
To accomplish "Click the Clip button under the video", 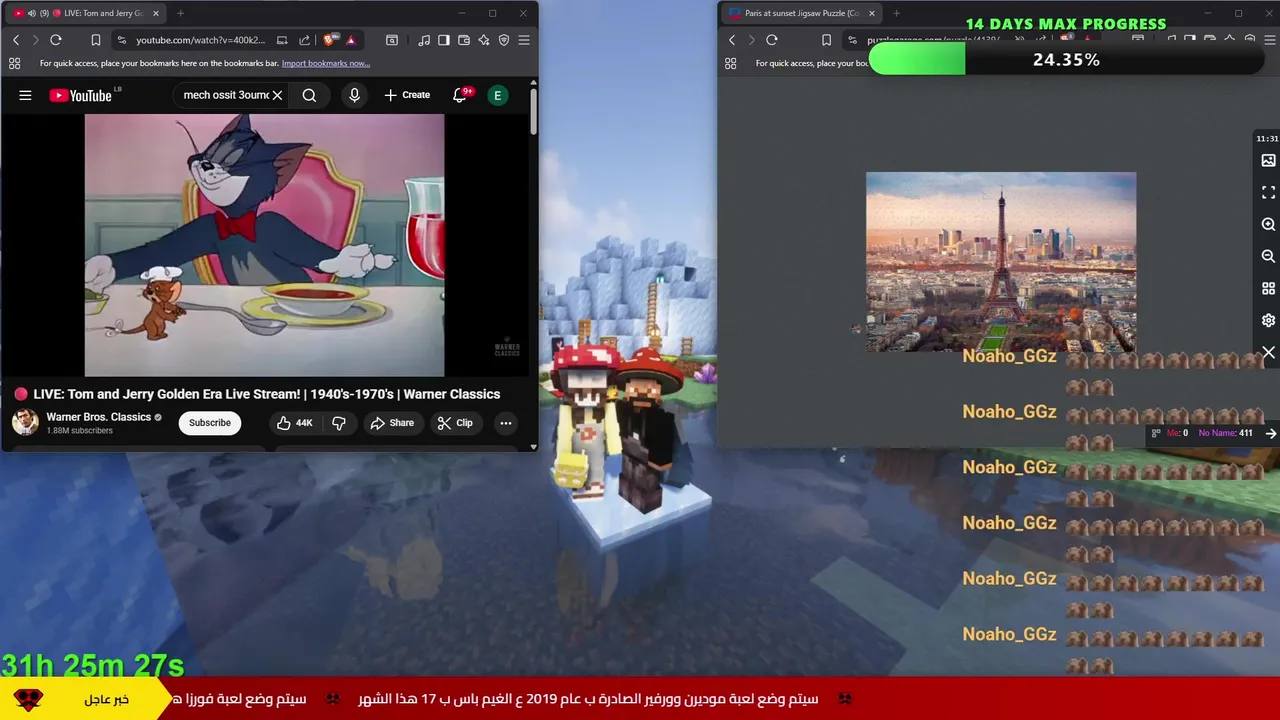I will click(455, 423).
